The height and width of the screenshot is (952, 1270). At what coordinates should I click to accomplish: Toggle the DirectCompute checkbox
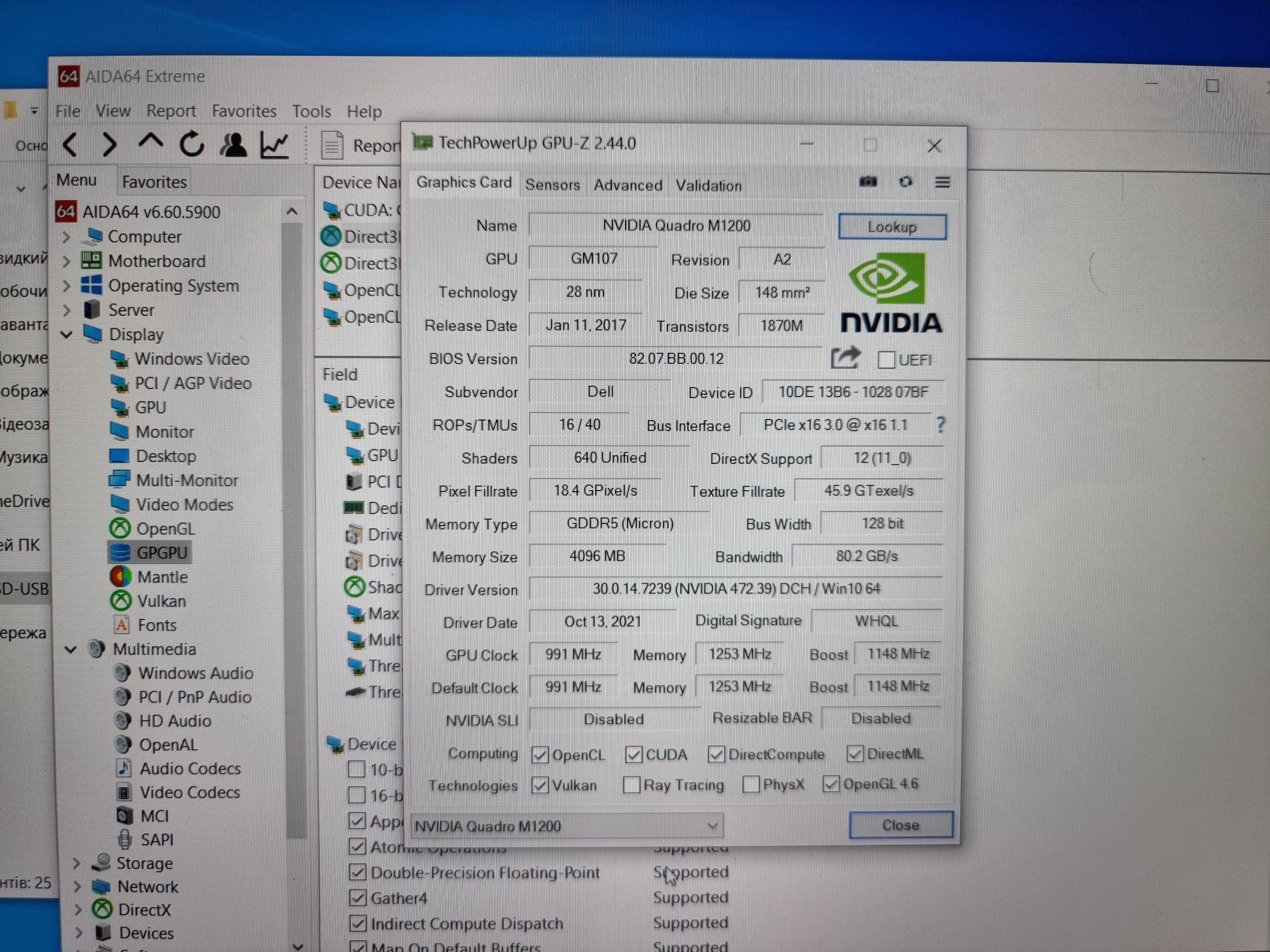716,754
